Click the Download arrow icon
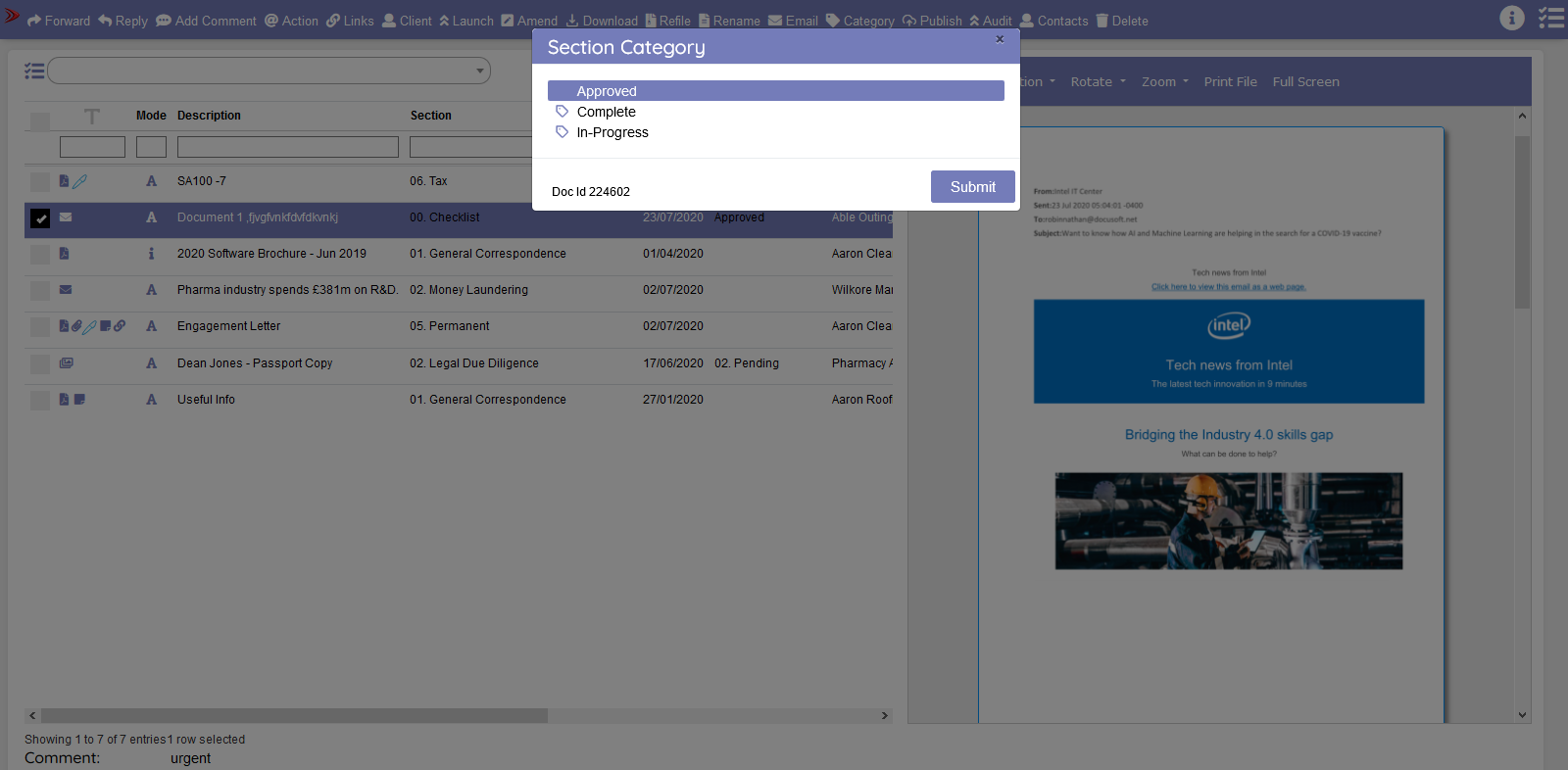The image size is (1568, 770). coord(572,21)
